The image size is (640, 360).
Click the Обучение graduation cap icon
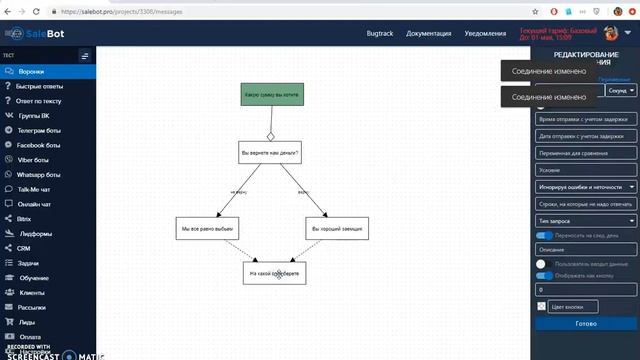[x=9, y=278]
